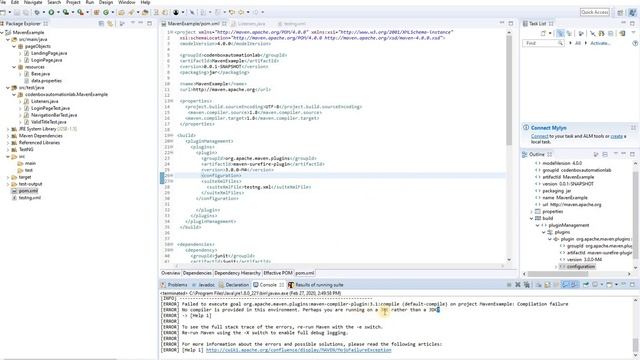Click the Outline horizontal scrollbar

558,274
